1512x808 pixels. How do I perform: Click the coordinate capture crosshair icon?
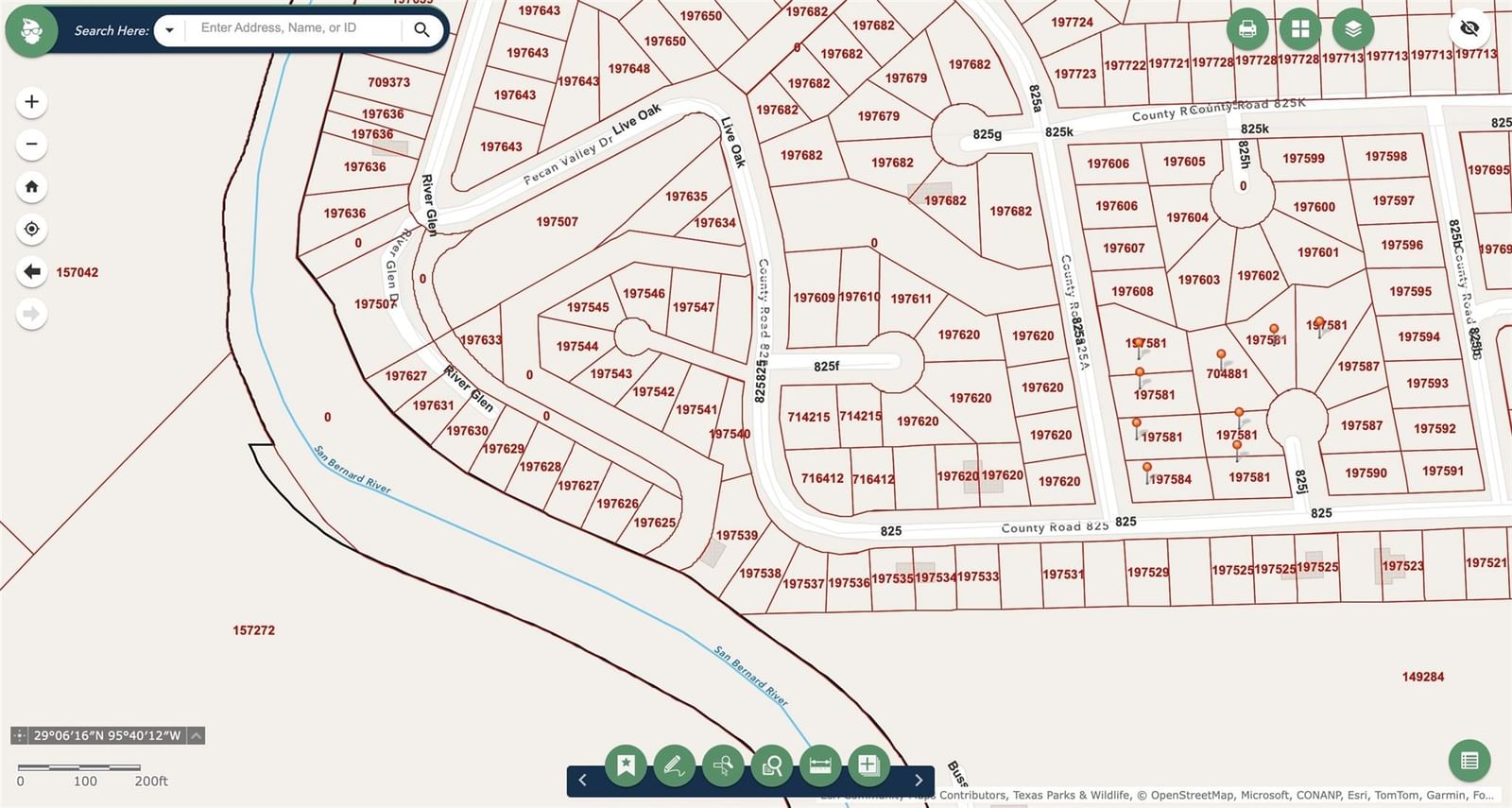[x=19, y=735]
